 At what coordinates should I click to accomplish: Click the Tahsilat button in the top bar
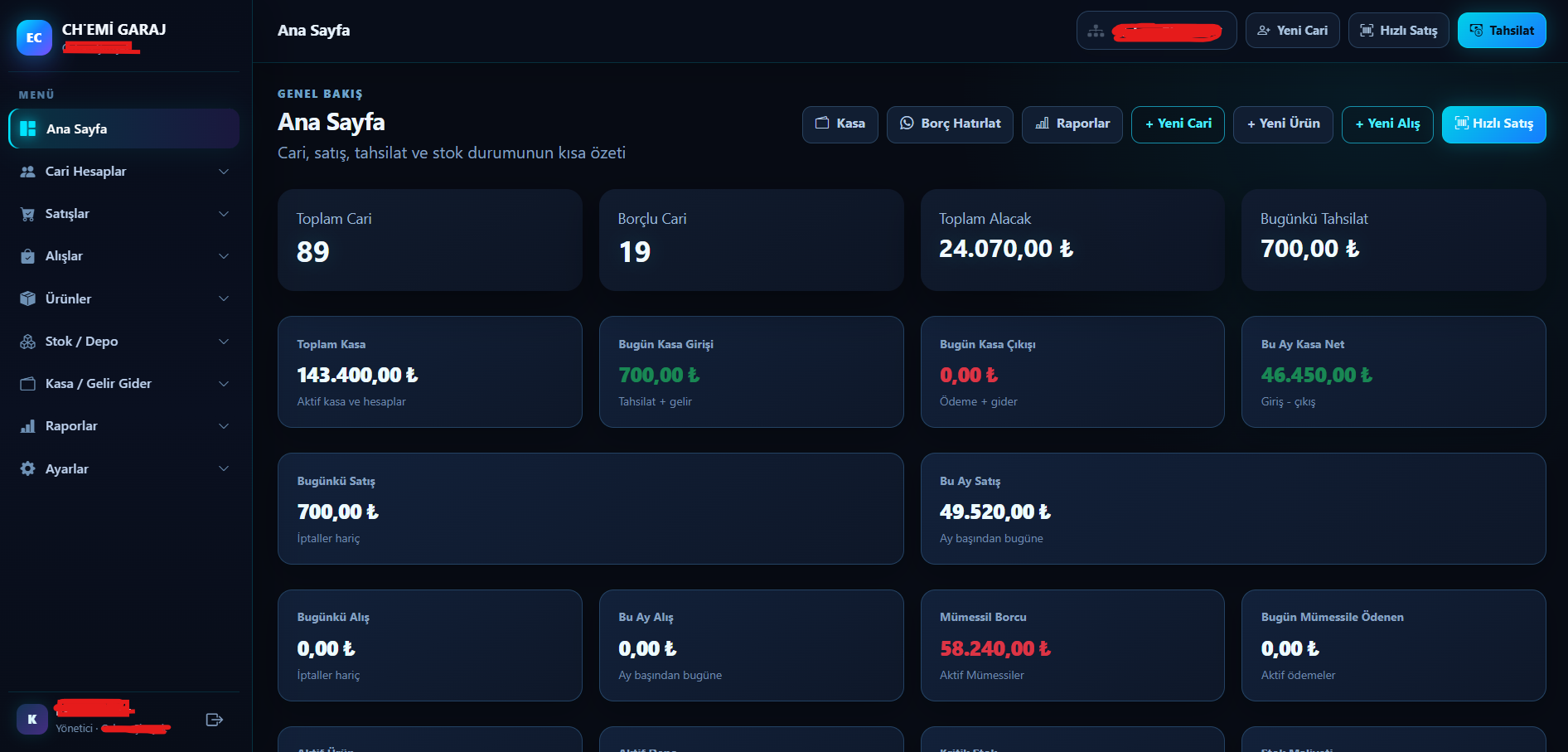1502,31
